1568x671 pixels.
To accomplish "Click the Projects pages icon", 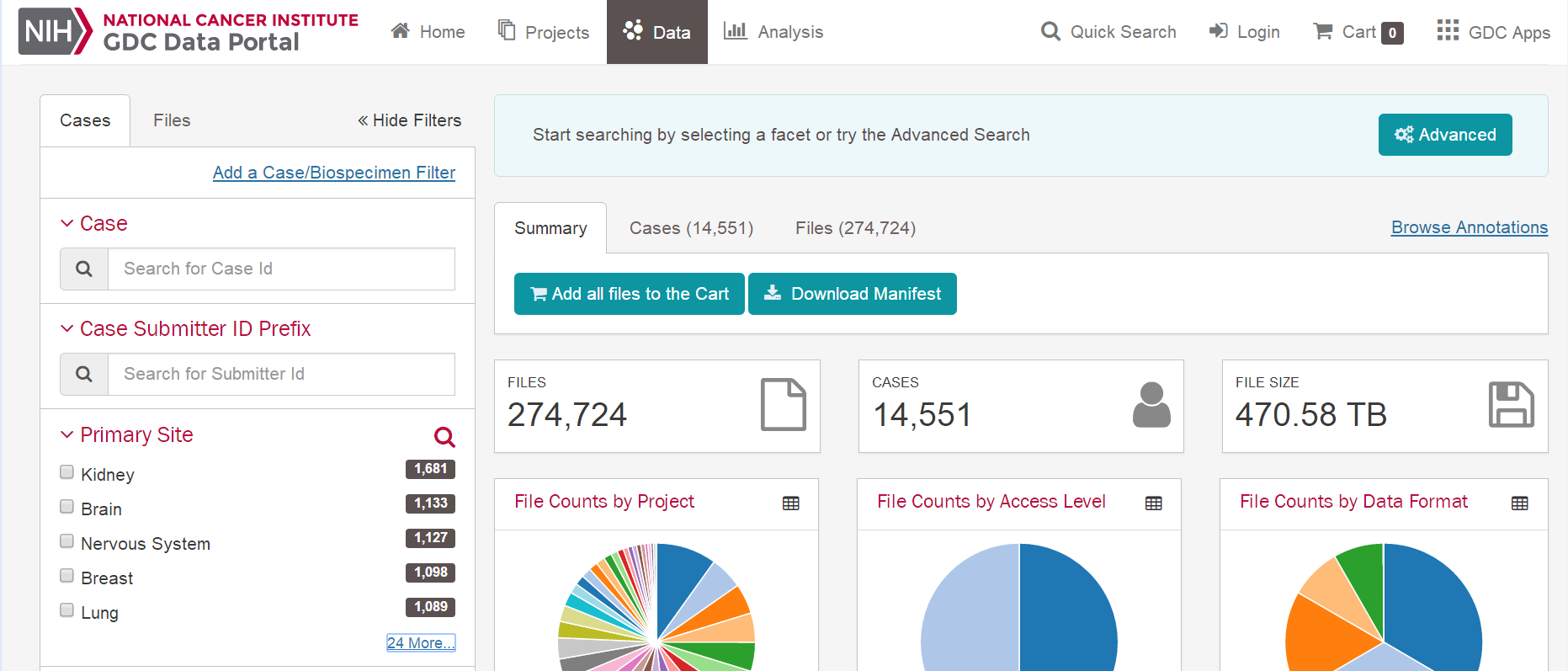I will click(507, 30).
